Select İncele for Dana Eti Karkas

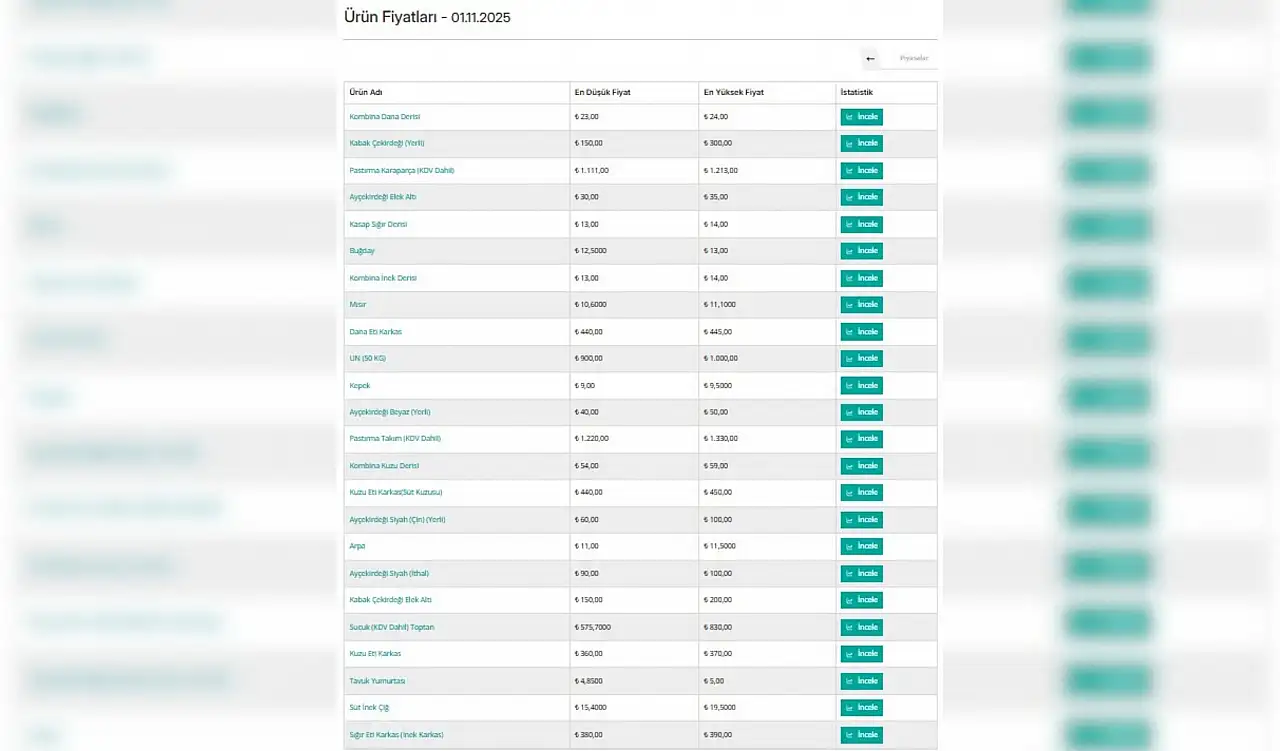(861, 332)
